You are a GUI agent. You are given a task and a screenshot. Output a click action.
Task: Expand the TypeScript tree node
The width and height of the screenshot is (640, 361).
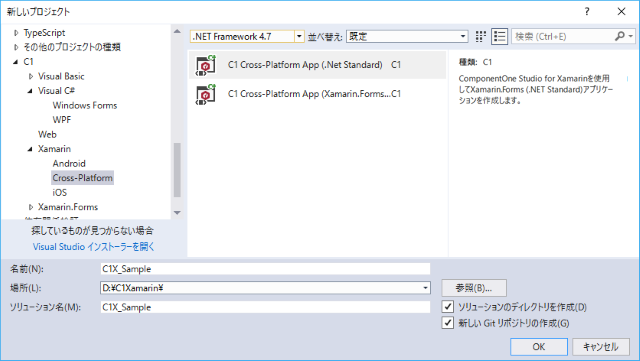[16, 33]
